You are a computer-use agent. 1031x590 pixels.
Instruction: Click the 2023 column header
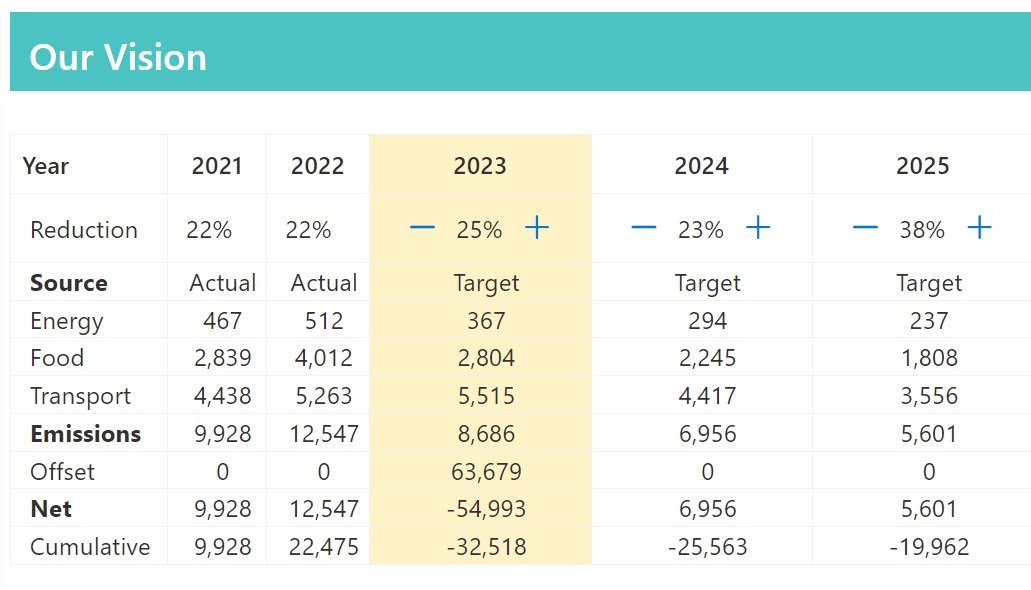[x=480, y=166]
